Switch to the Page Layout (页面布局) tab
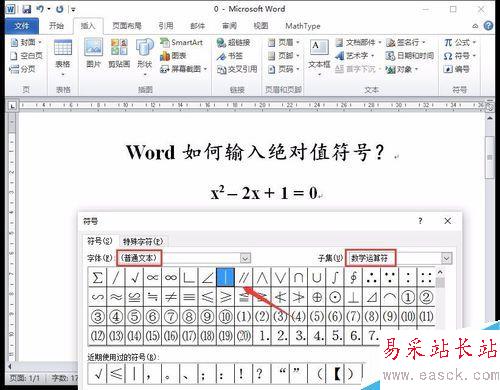Image resolution: width=500 pixels, height=390 pixels. pos(127,26)
